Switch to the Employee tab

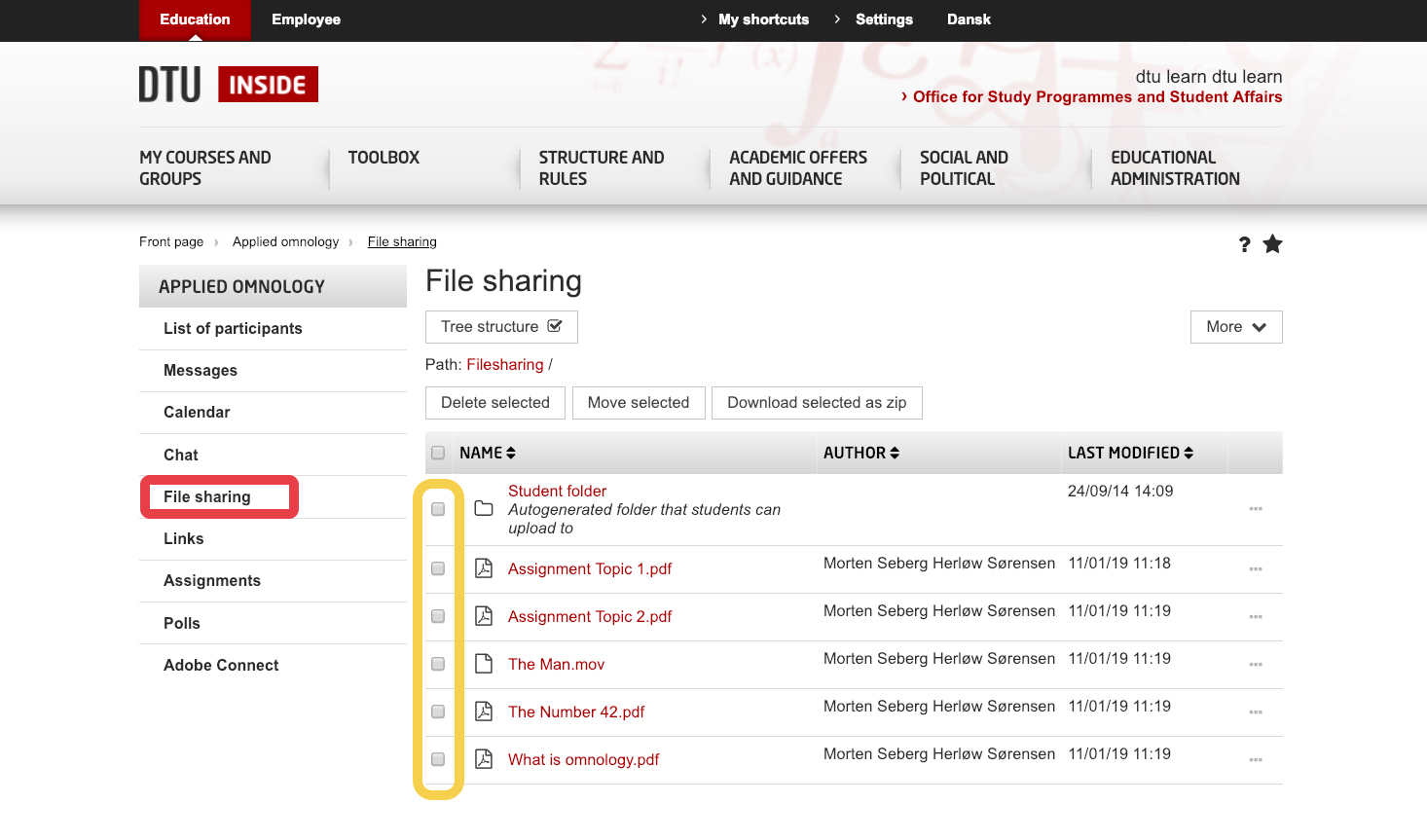click(306, 19)
